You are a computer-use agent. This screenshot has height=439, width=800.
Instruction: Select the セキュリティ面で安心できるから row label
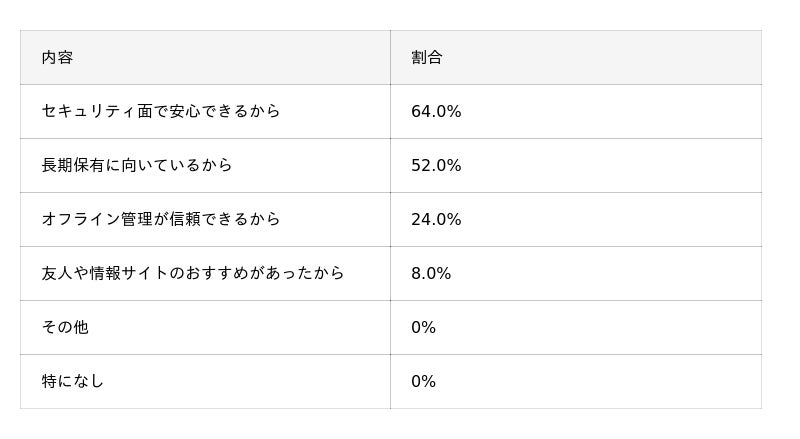coord(161,112)
